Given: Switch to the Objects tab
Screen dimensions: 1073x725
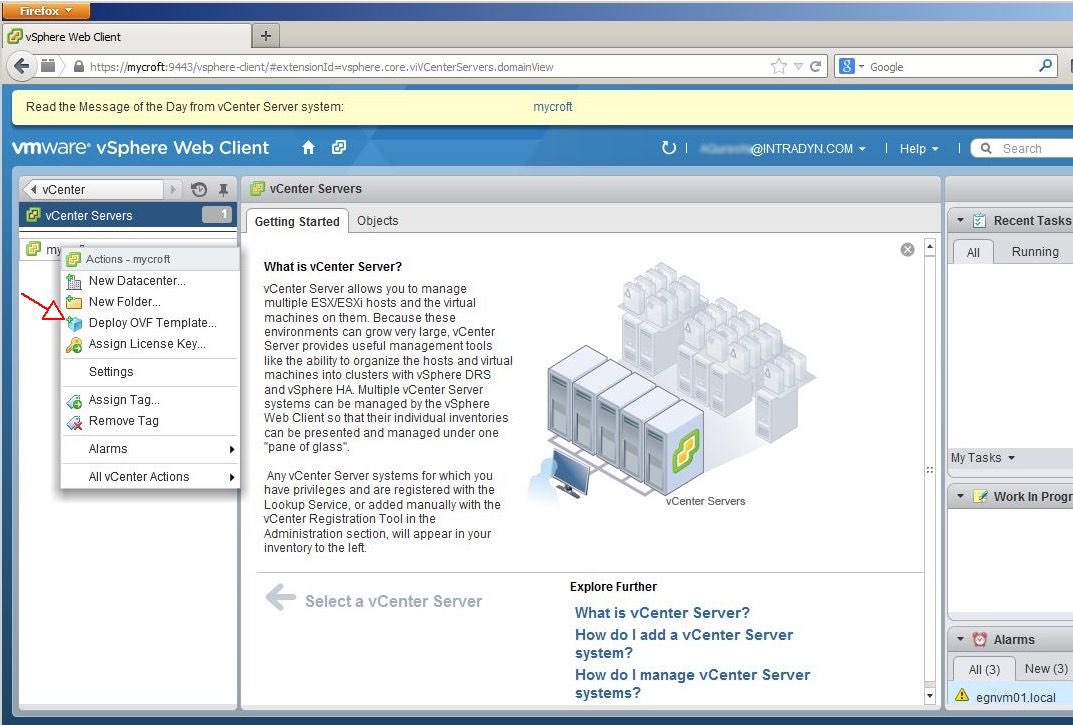Looking at the screenshot, I should pos(377,220).
